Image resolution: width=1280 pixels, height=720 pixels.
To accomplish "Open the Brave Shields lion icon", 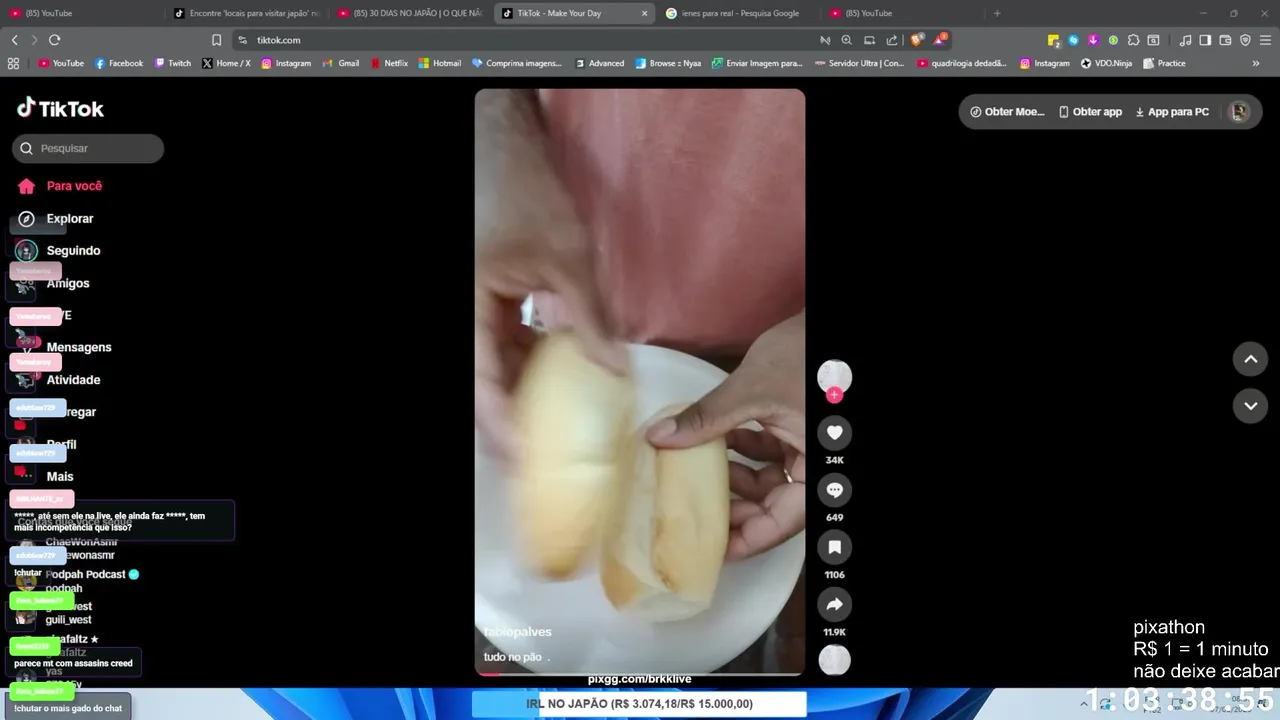I will tap(917, 40).
